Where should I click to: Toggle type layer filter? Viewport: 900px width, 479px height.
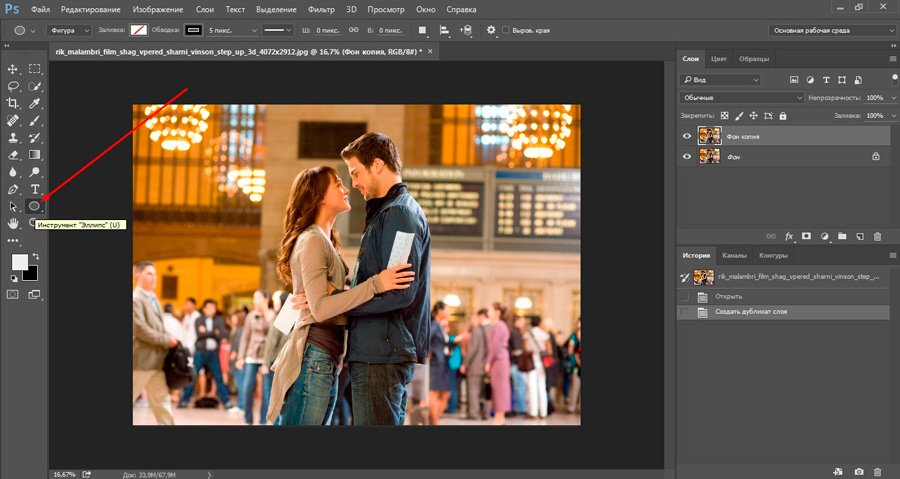(826, 80)
